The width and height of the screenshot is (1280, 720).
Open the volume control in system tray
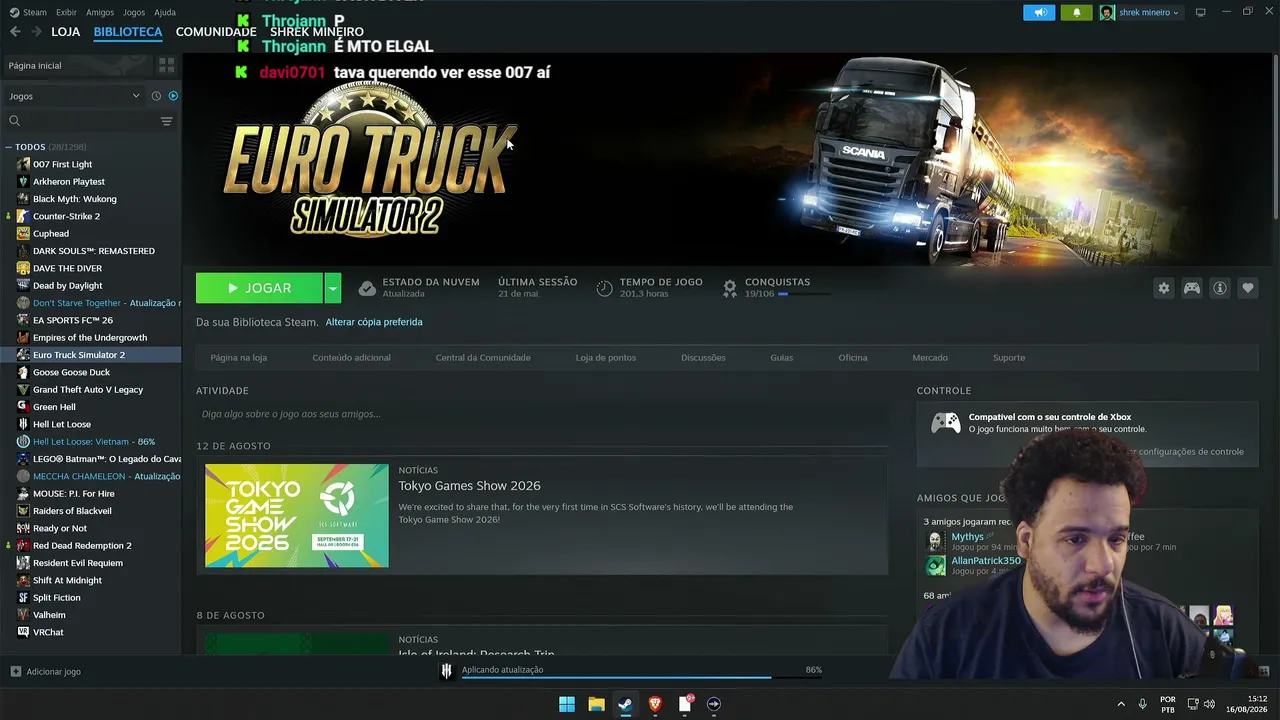(x=1209, y=704)
